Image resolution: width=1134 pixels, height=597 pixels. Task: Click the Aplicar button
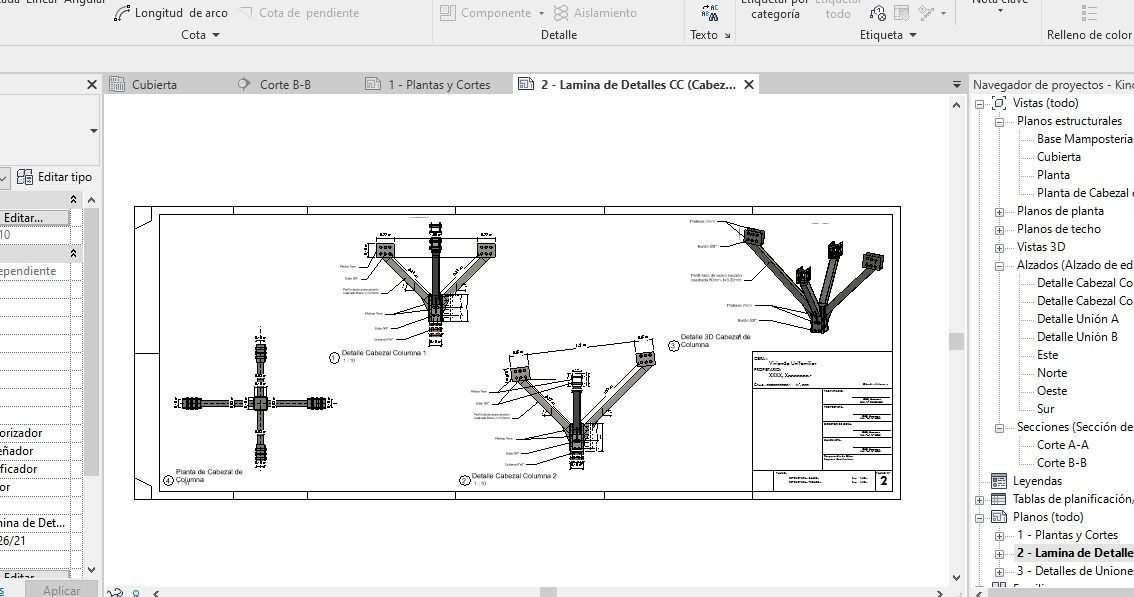[61, 590]
